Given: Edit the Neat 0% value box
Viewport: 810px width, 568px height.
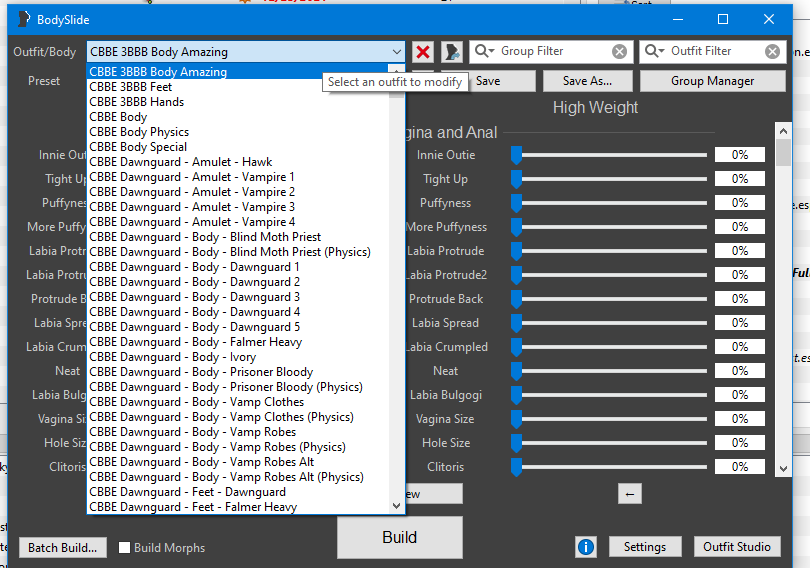Looking at the screenshot, I should tap(740, 371).
